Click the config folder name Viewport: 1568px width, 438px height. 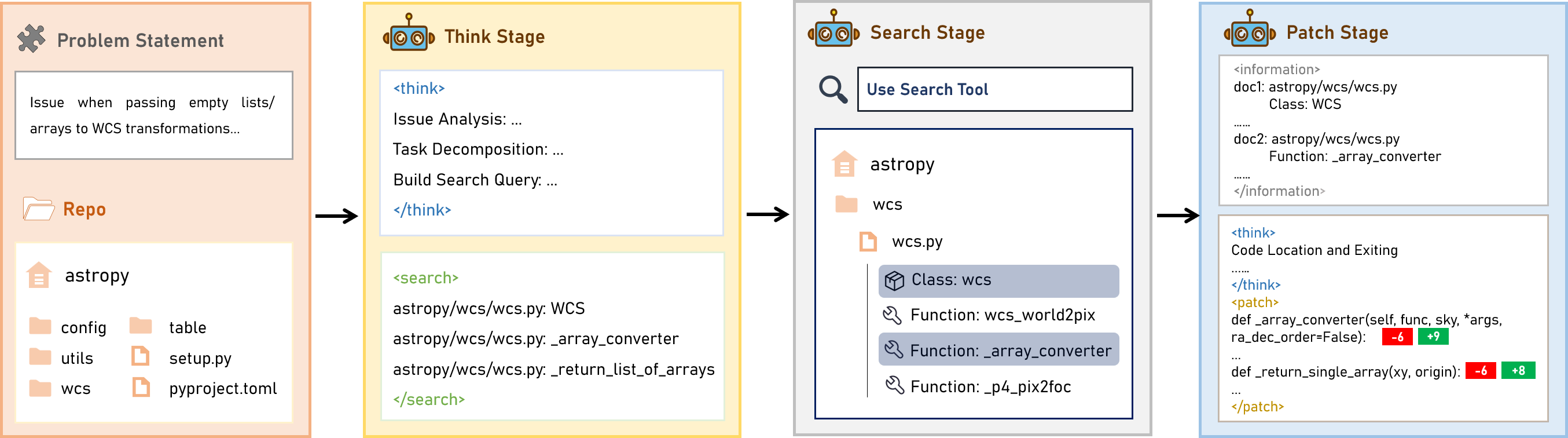pos(83,328)
